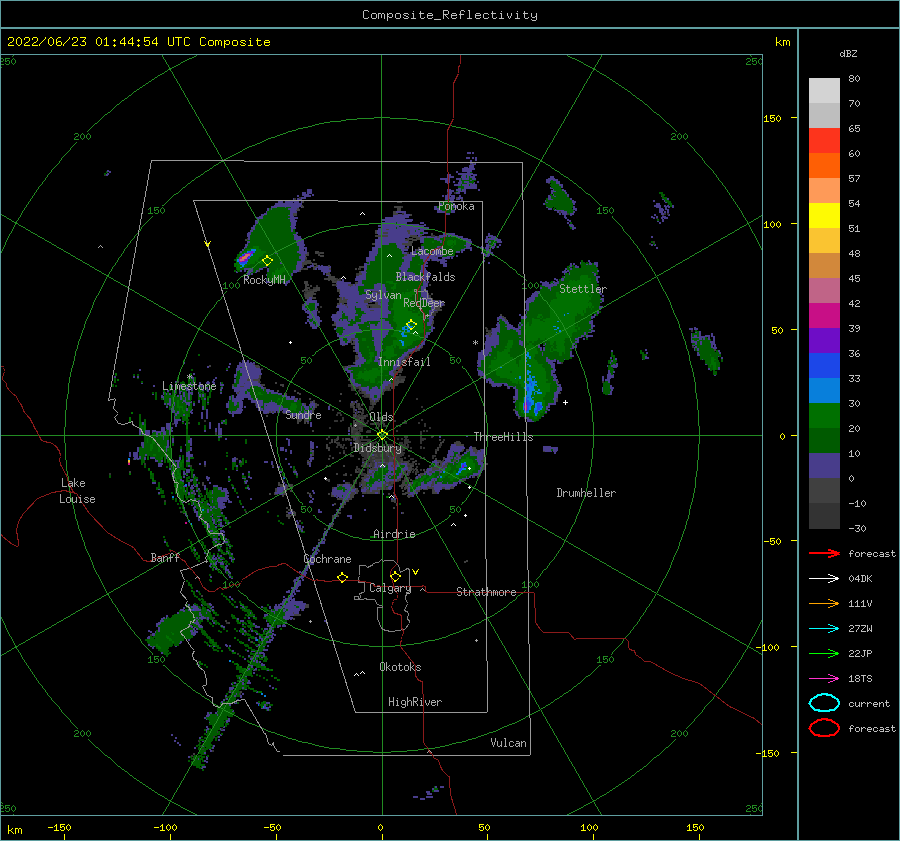
Task: Click the Innisfail label
Action: (x=404, y=362)
